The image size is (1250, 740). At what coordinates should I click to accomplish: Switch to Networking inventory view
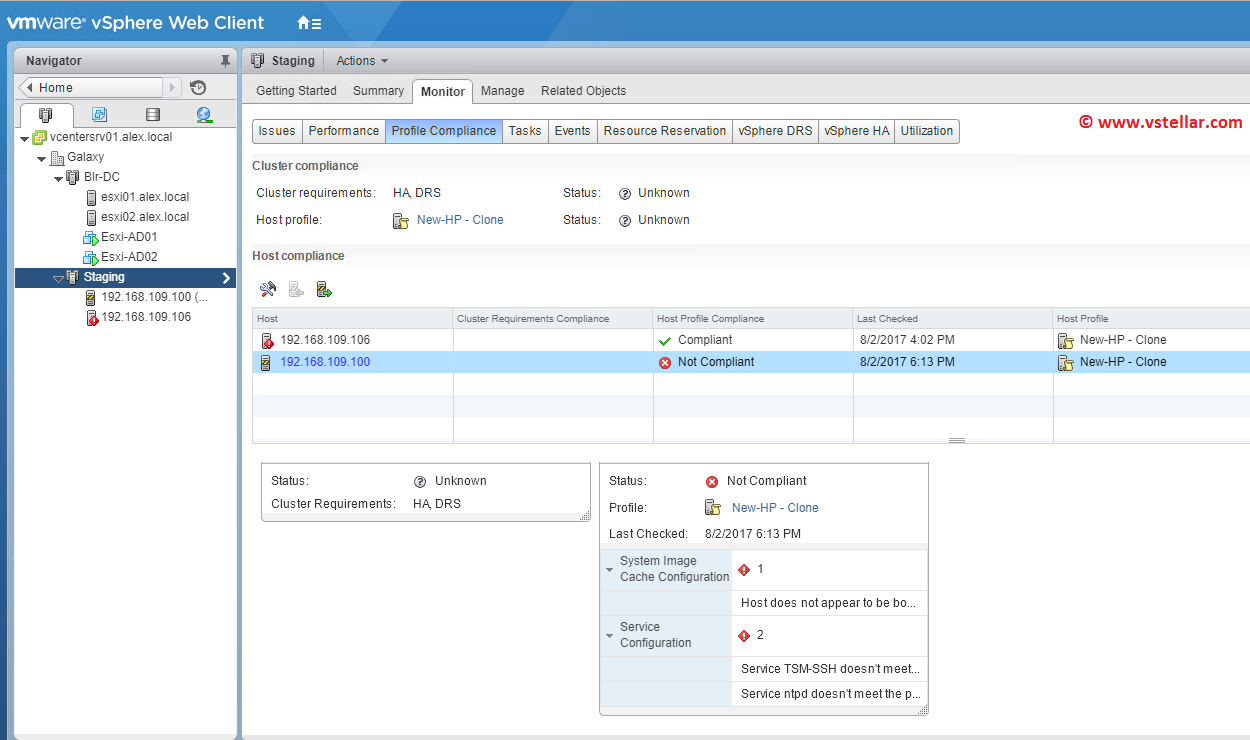click(204, 115)
